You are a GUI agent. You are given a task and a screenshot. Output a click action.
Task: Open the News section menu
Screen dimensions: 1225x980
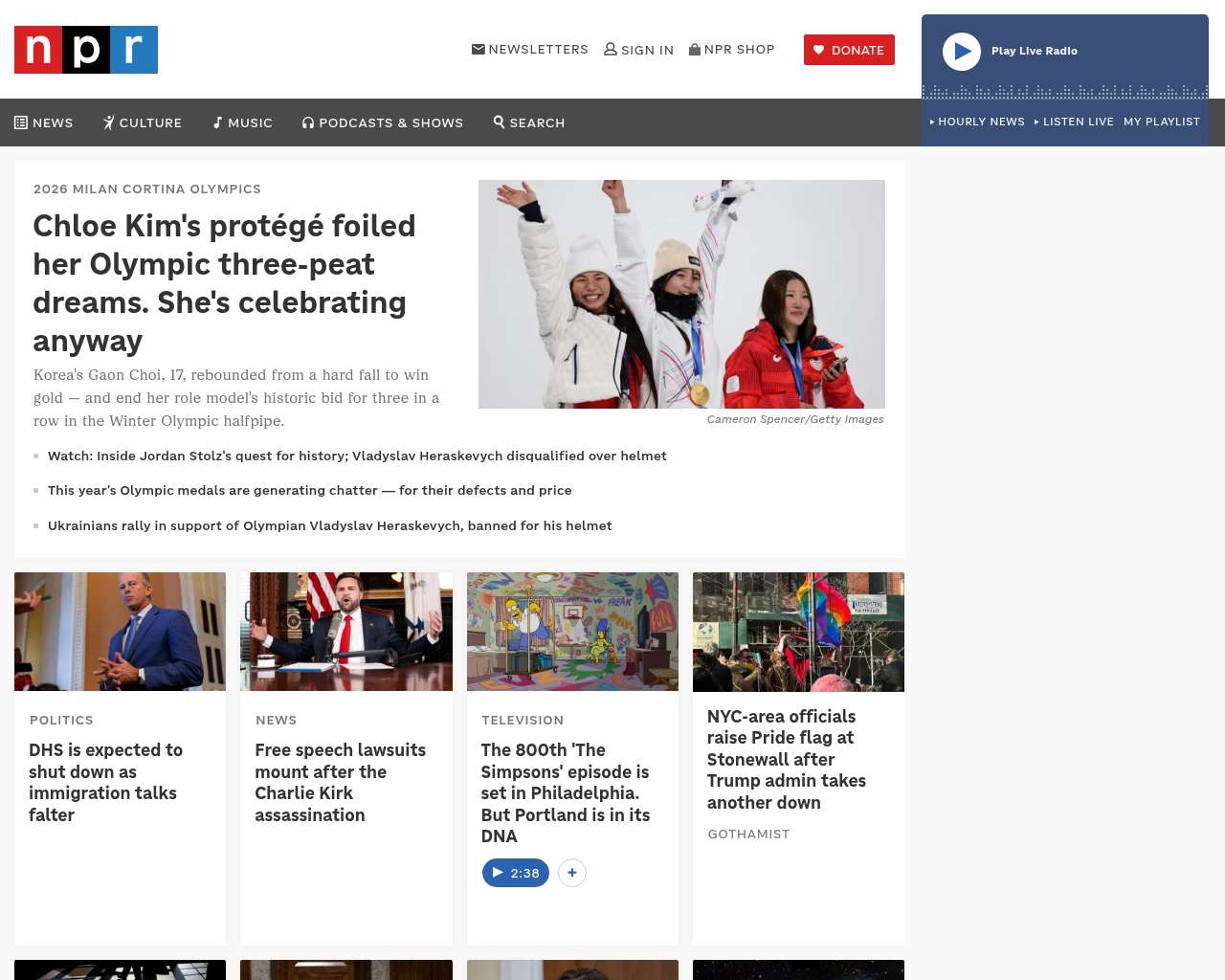[x=44, y=122]
